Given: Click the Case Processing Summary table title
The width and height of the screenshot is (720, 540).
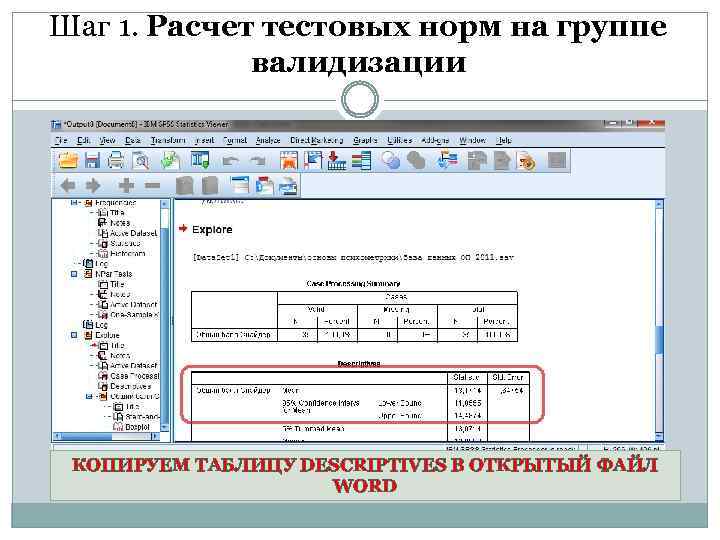Looking at the screenshot, I should (x=353, y=284).
